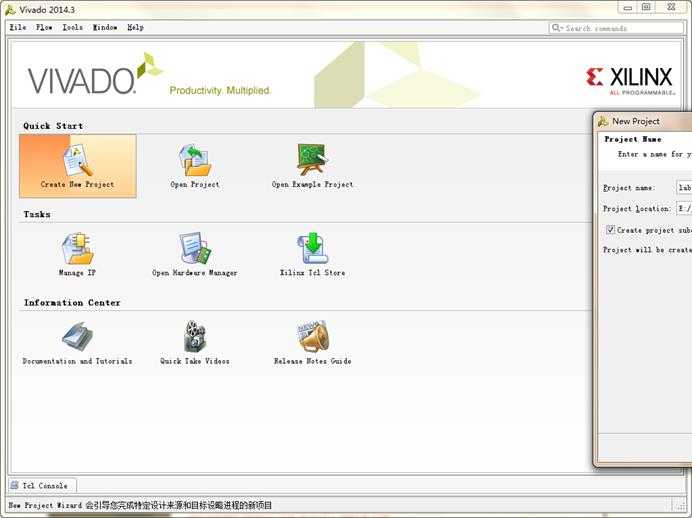The image size is (692, 518).
Task: Toggle Create project subdirectory checkbox
Action: click(610, 229)
